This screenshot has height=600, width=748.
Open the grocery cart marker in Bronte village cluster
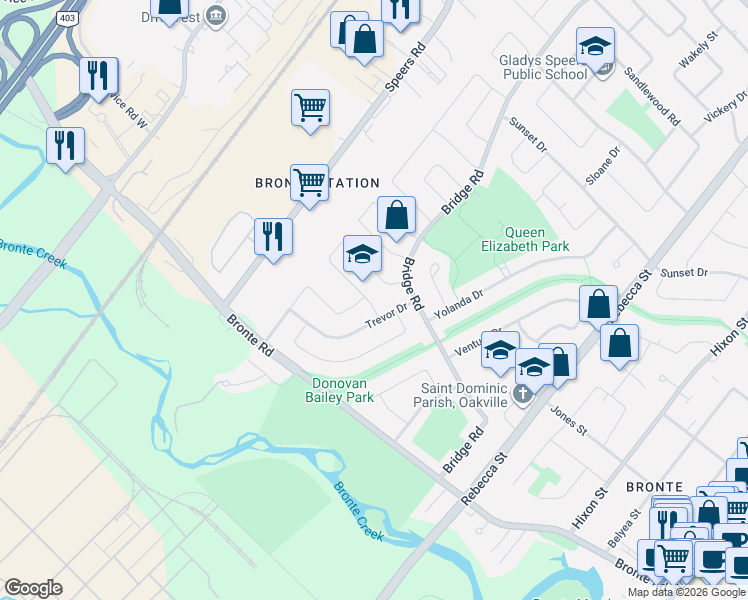click(673, 561)
